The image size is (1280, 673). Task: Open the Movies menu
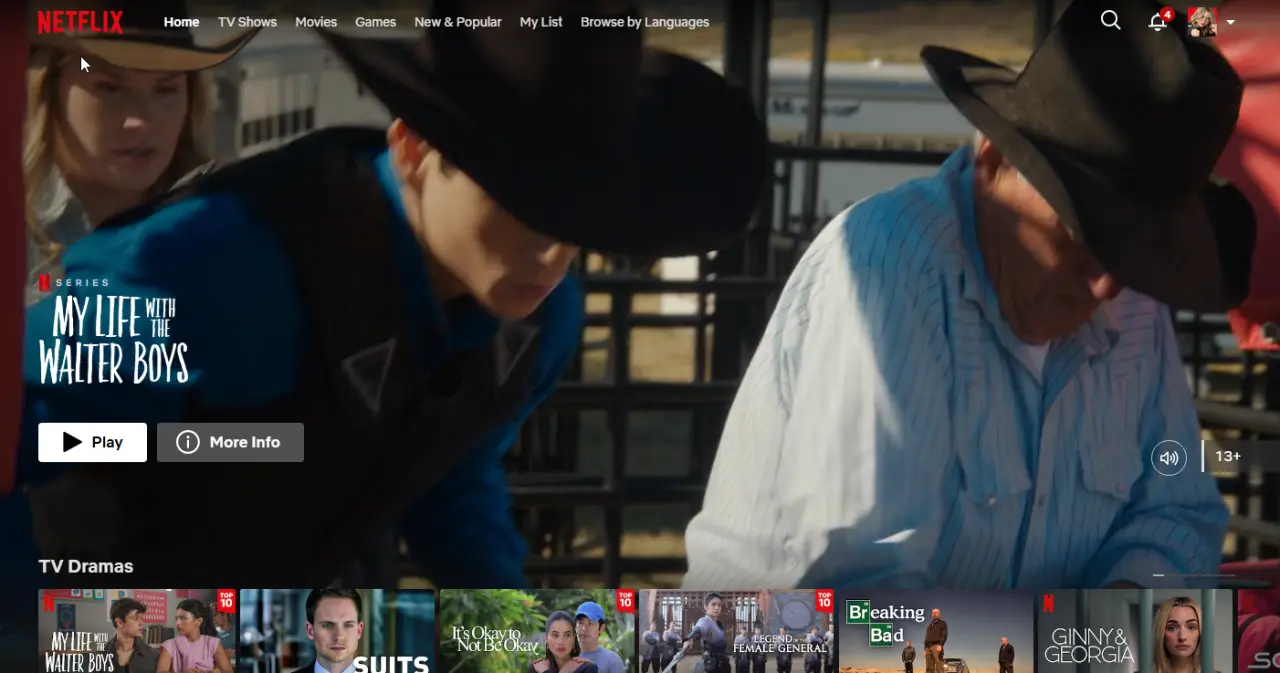click(316, 22)
